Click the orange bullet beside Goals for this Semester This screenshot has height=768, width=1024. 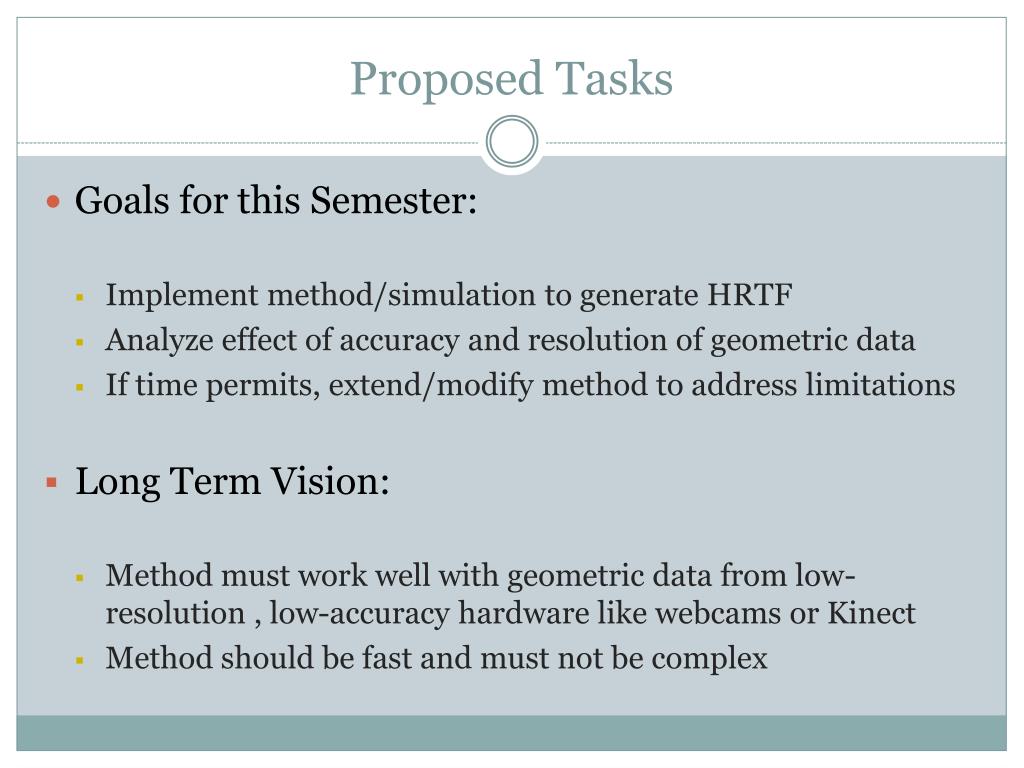coord(54,201)
